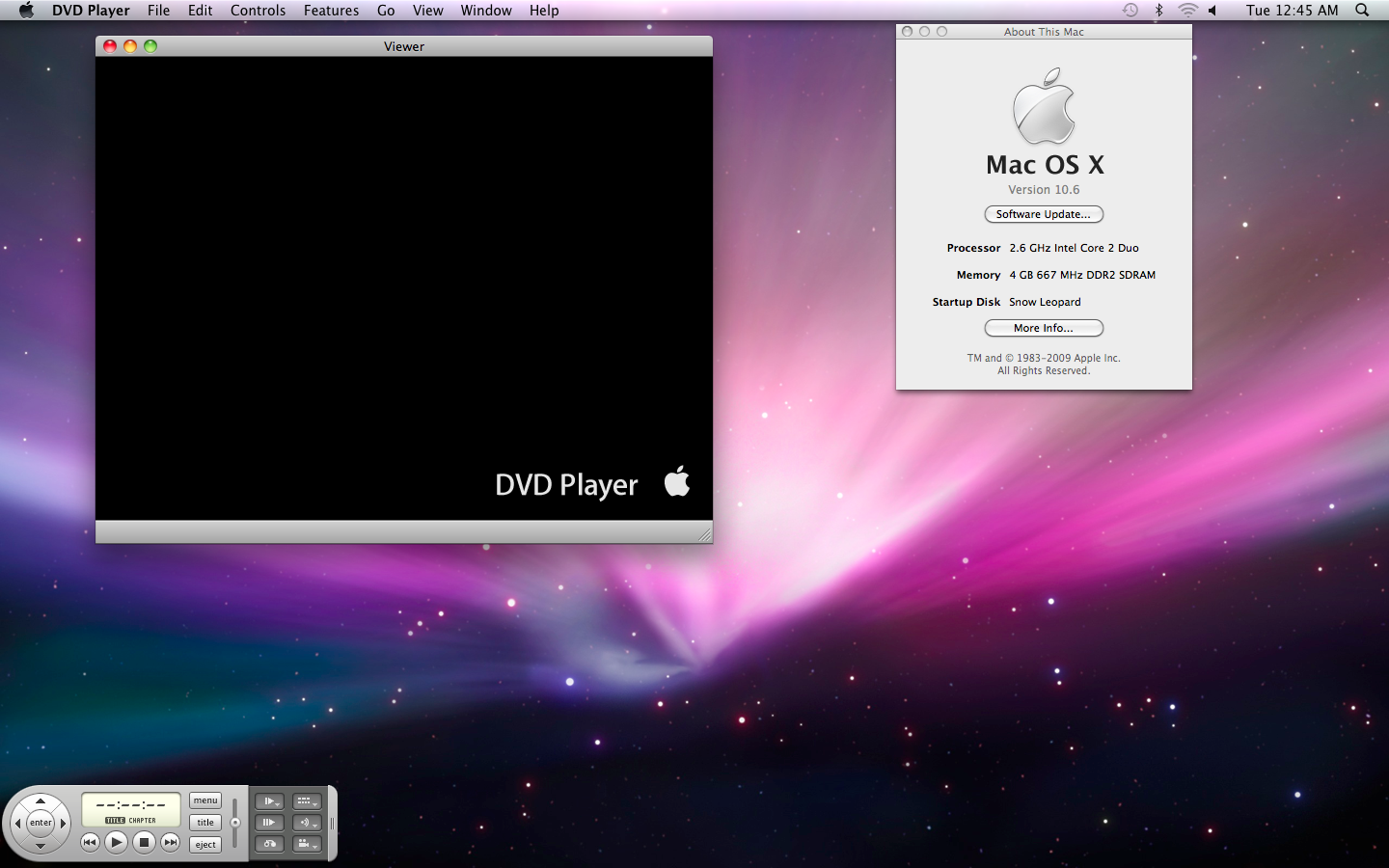Screen dimensions: 1389x868
Task: Click the enter button on the DVD controller
Action: [41, 823]
